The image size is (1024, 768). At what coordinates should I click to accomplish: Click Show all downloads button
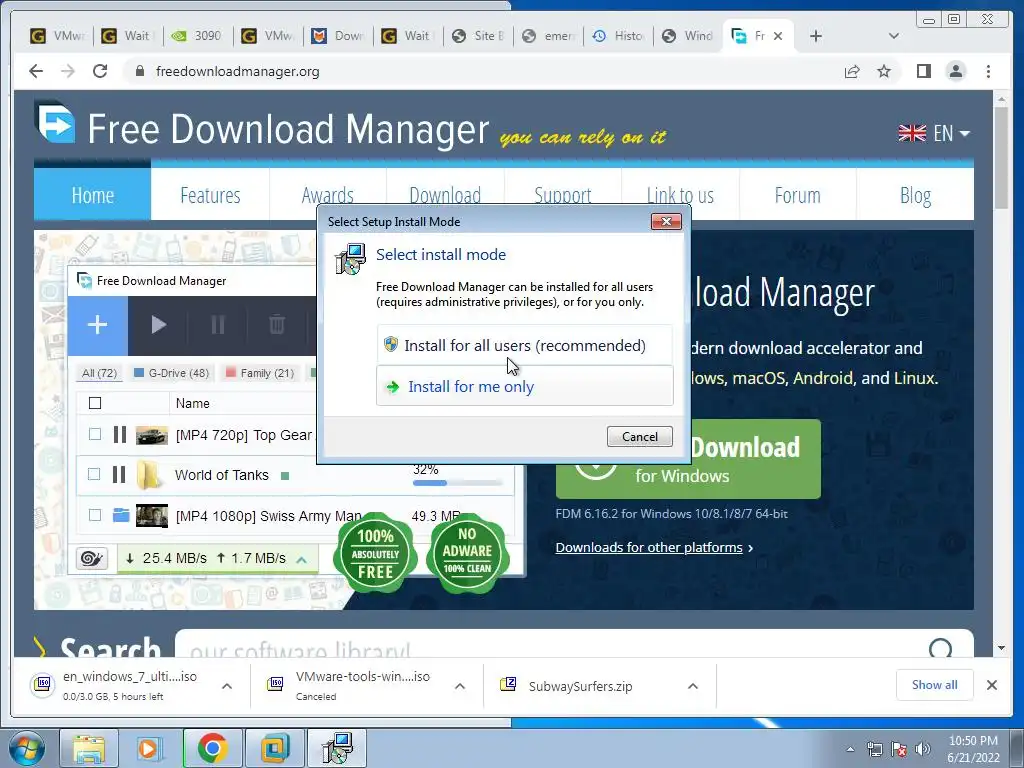[935, 685]
